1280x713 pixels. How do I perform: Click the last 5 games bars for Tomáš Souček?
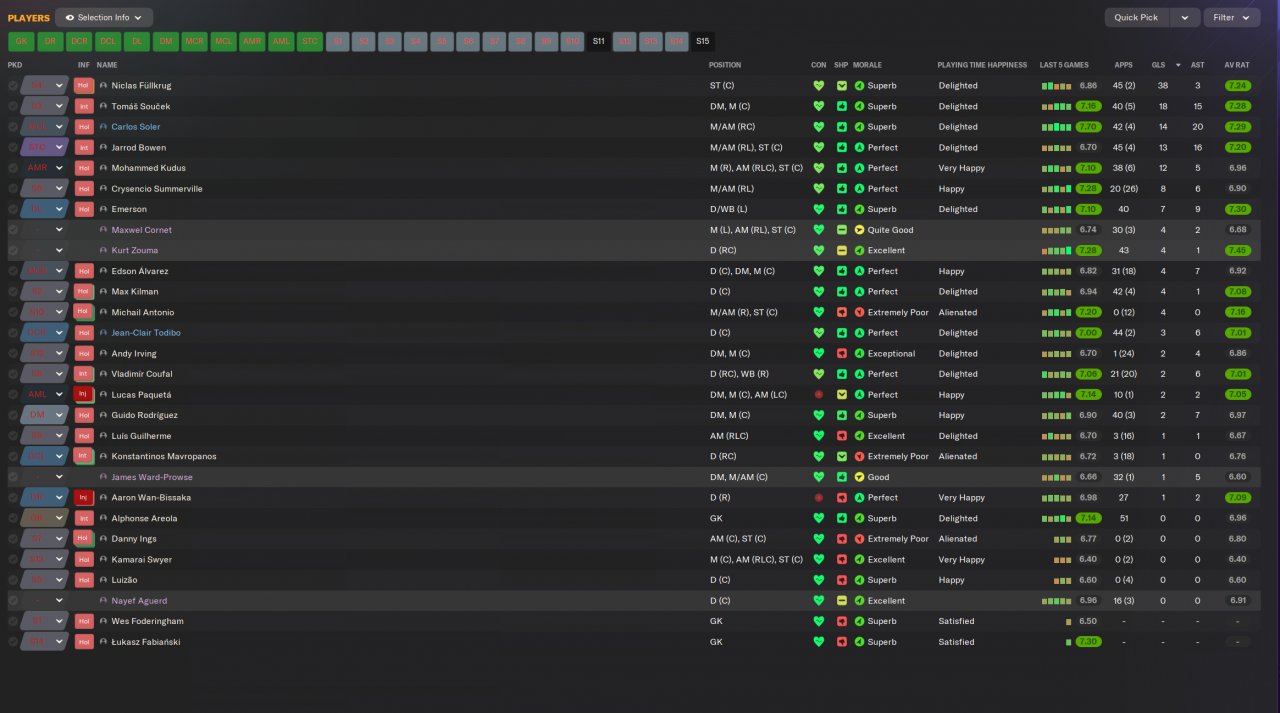click(x=1058, y=106)
